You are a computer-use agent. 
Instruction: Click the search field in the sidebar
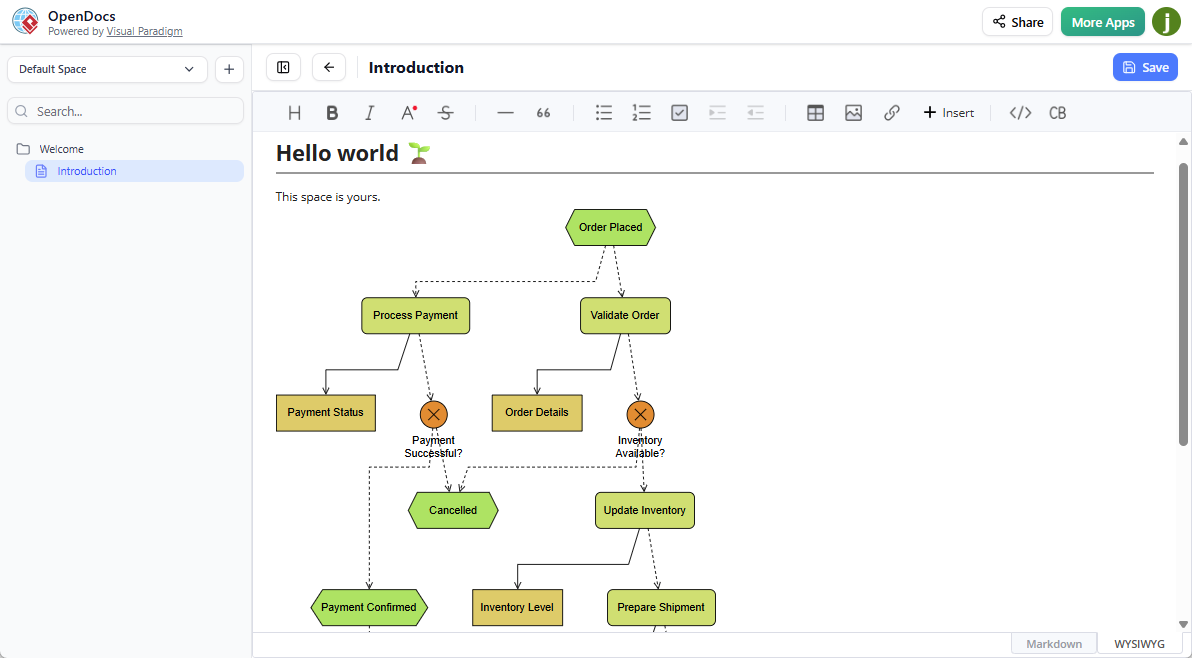click(x=125, y=110)
